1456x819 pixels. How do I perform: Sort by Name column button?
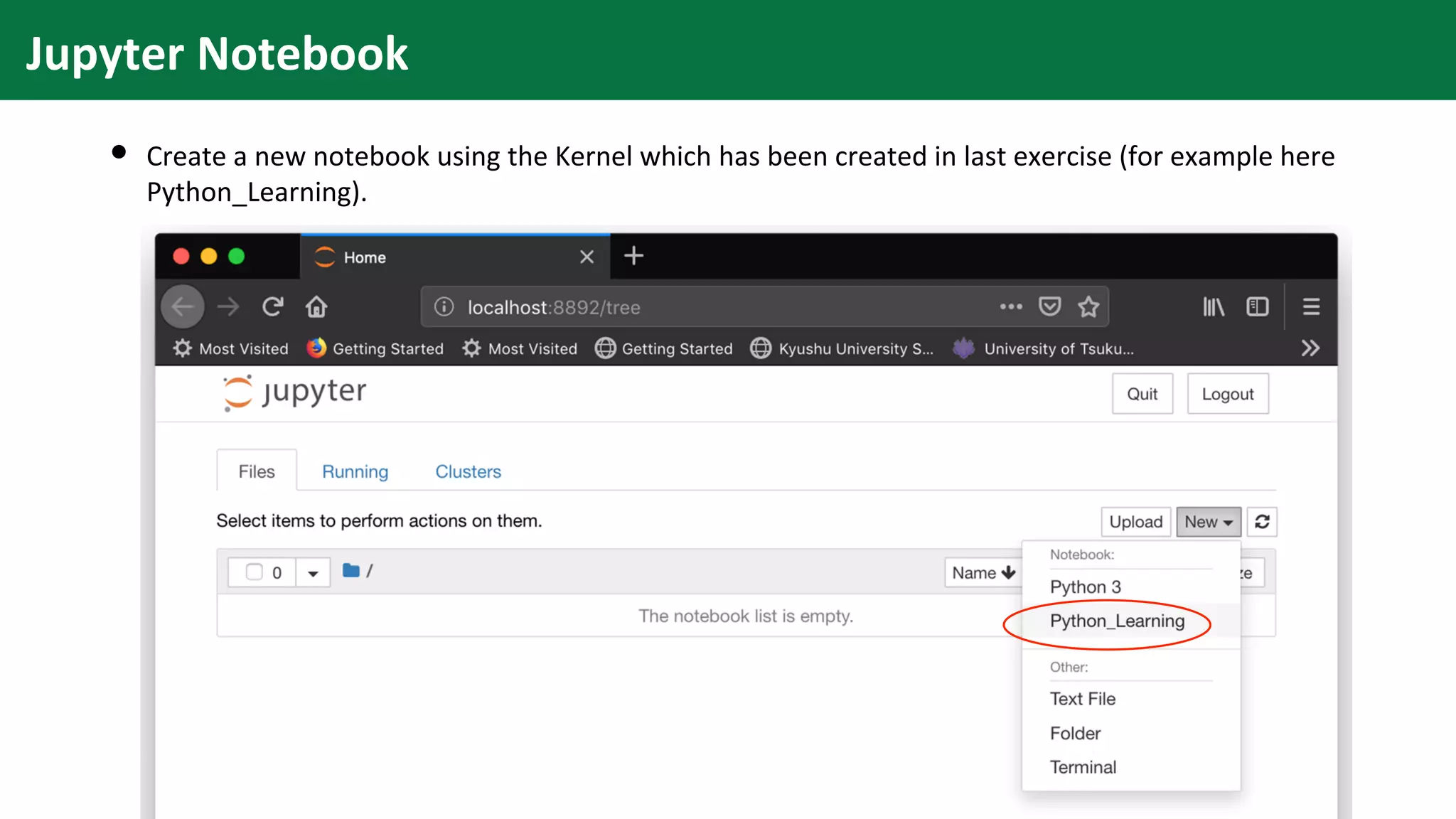click(x=984, y=573)
